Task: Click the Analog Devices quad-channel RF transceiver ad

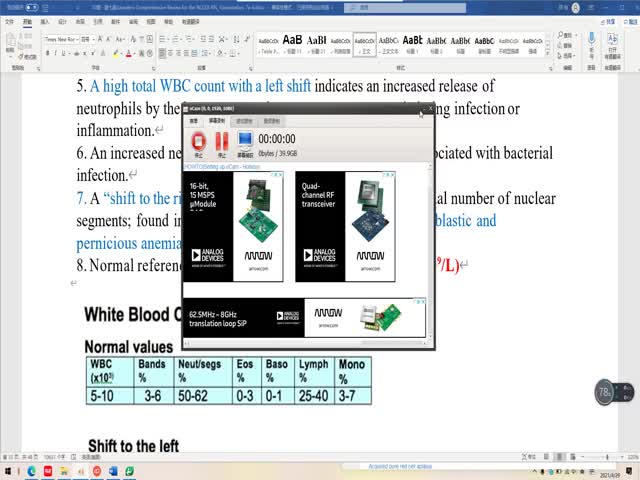Action: click(x=345, y=226)
